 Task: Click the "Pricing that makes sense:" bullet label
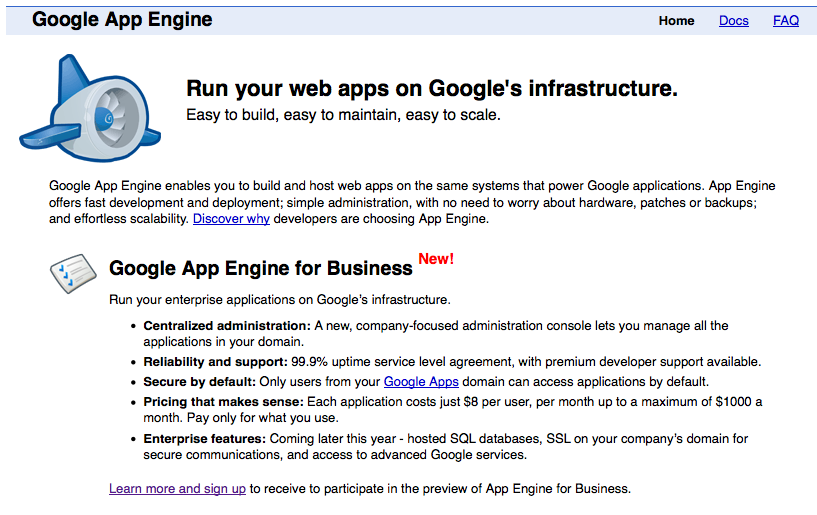224,402
